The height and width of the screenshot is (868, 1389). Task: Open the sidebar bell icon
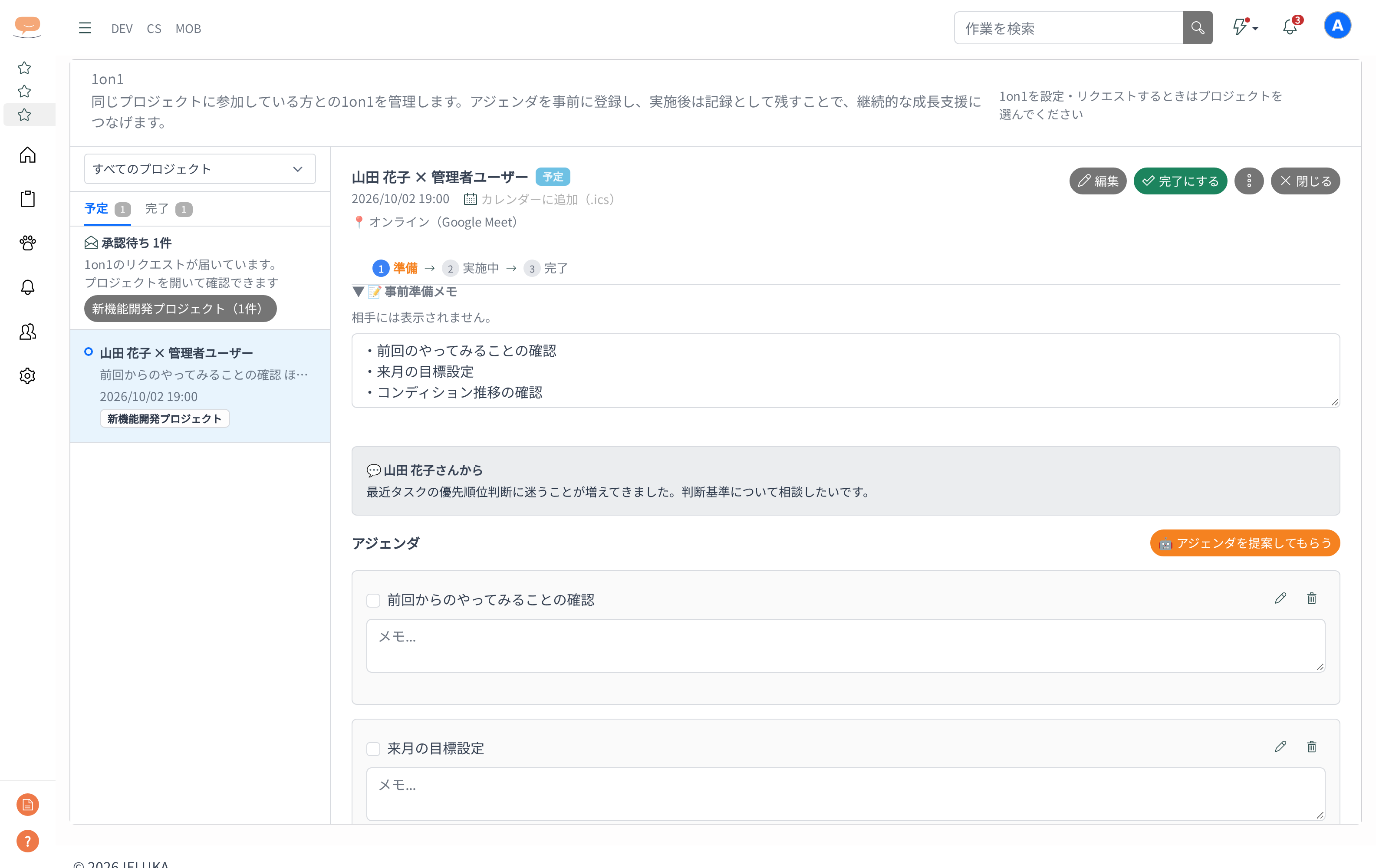tap(27, 287)
